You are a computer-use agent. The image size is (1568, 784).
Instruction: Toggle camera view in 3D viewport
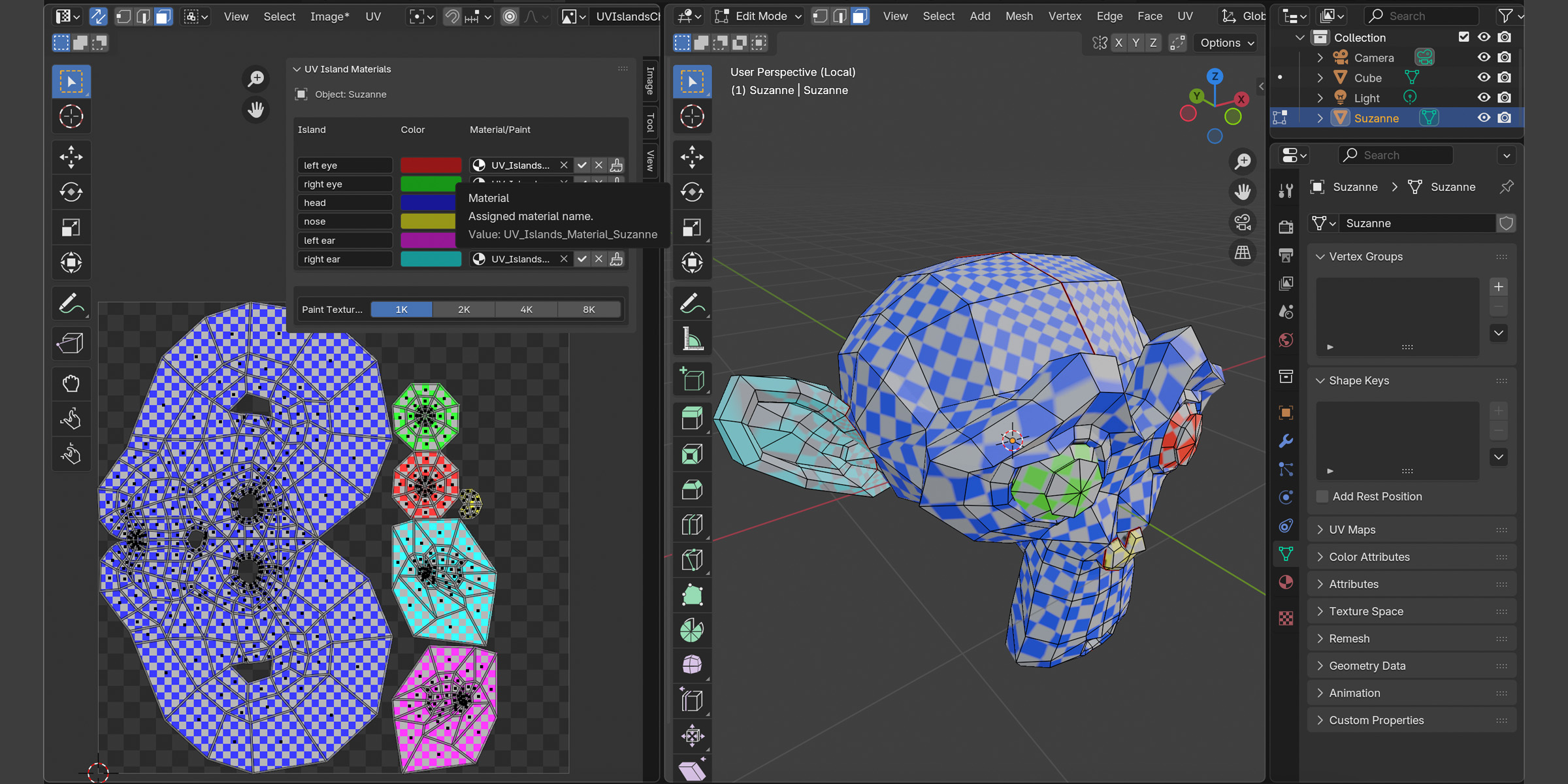coord(1242,222)
